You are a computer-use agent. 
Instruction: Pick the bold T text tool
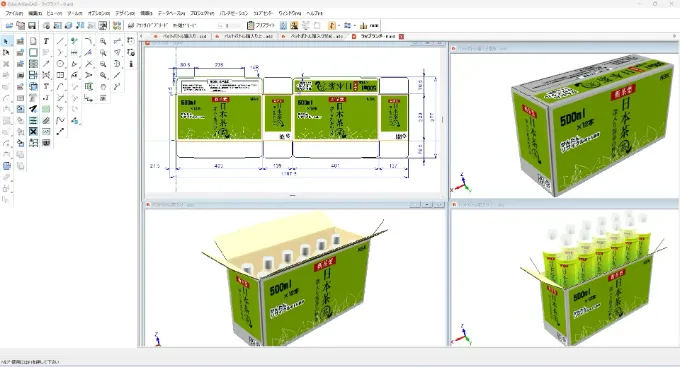[46, 41]
